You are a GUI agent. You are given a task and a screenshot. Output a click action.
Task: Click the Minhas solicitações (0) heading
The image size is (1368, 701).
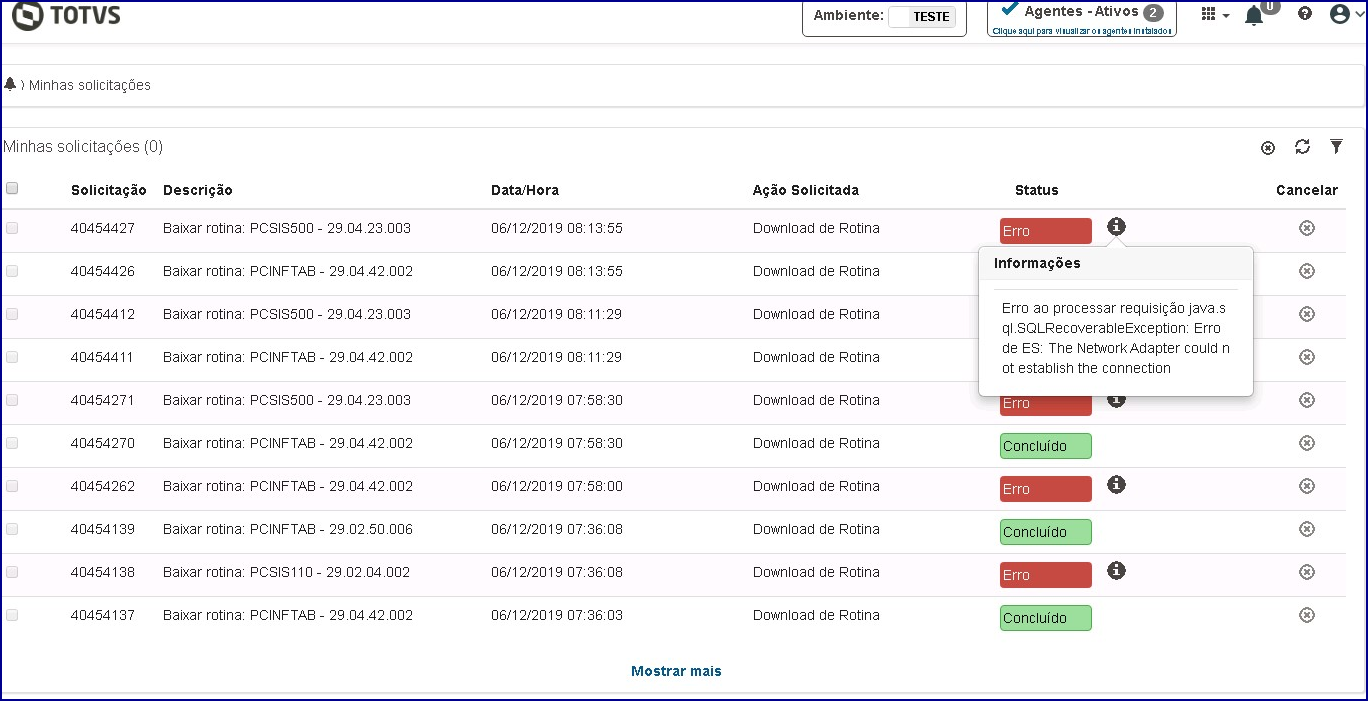[x=83, y=147]
